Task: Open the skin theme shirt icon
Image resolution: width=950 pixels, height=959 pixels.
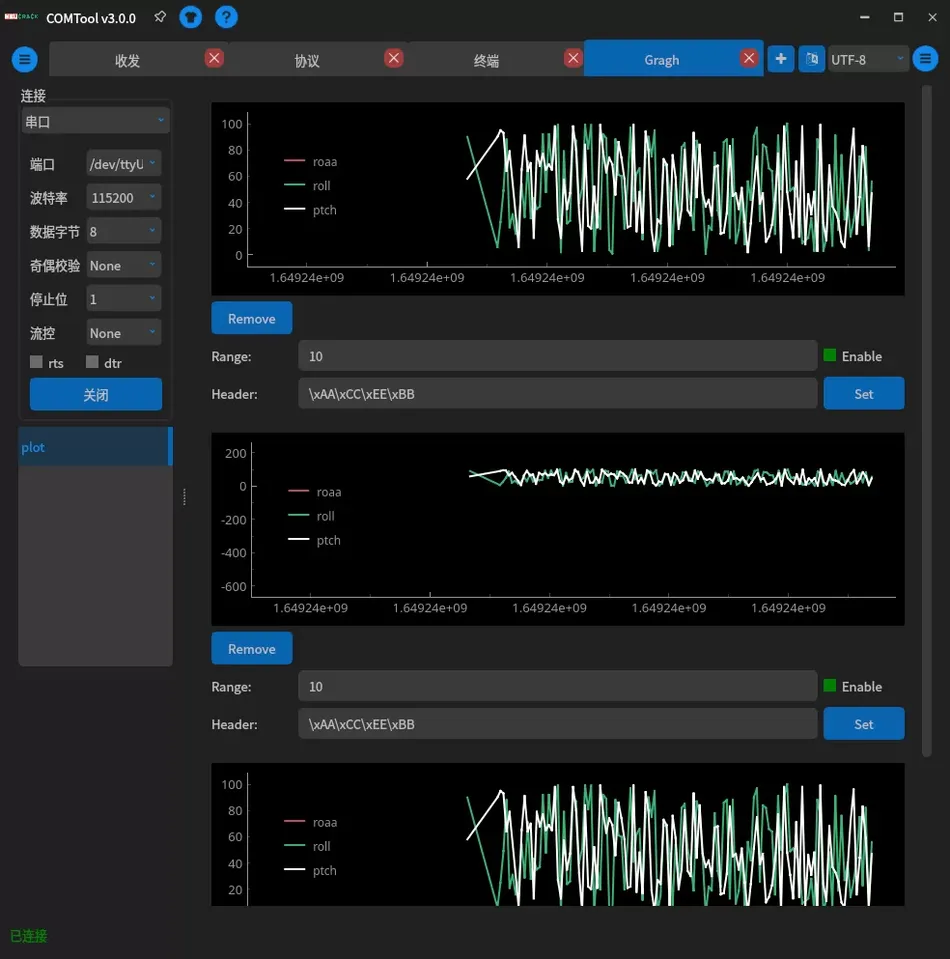Action: click(x=190, y=17)
